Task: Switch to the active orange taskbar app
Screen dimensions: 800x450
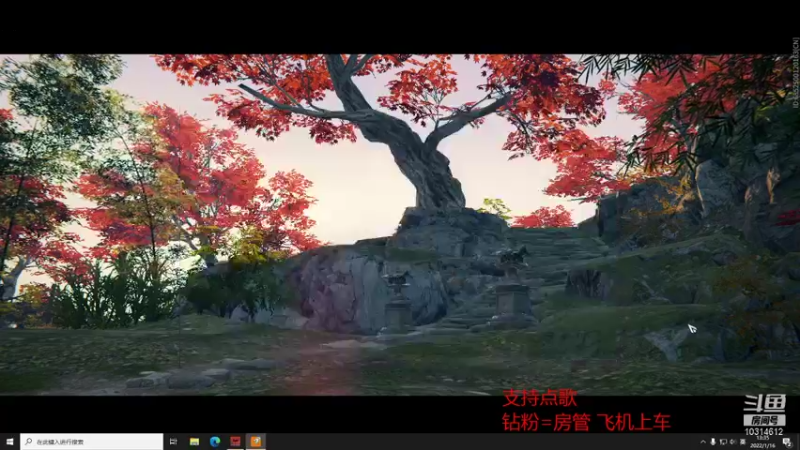Action: (x=256, y=442)
